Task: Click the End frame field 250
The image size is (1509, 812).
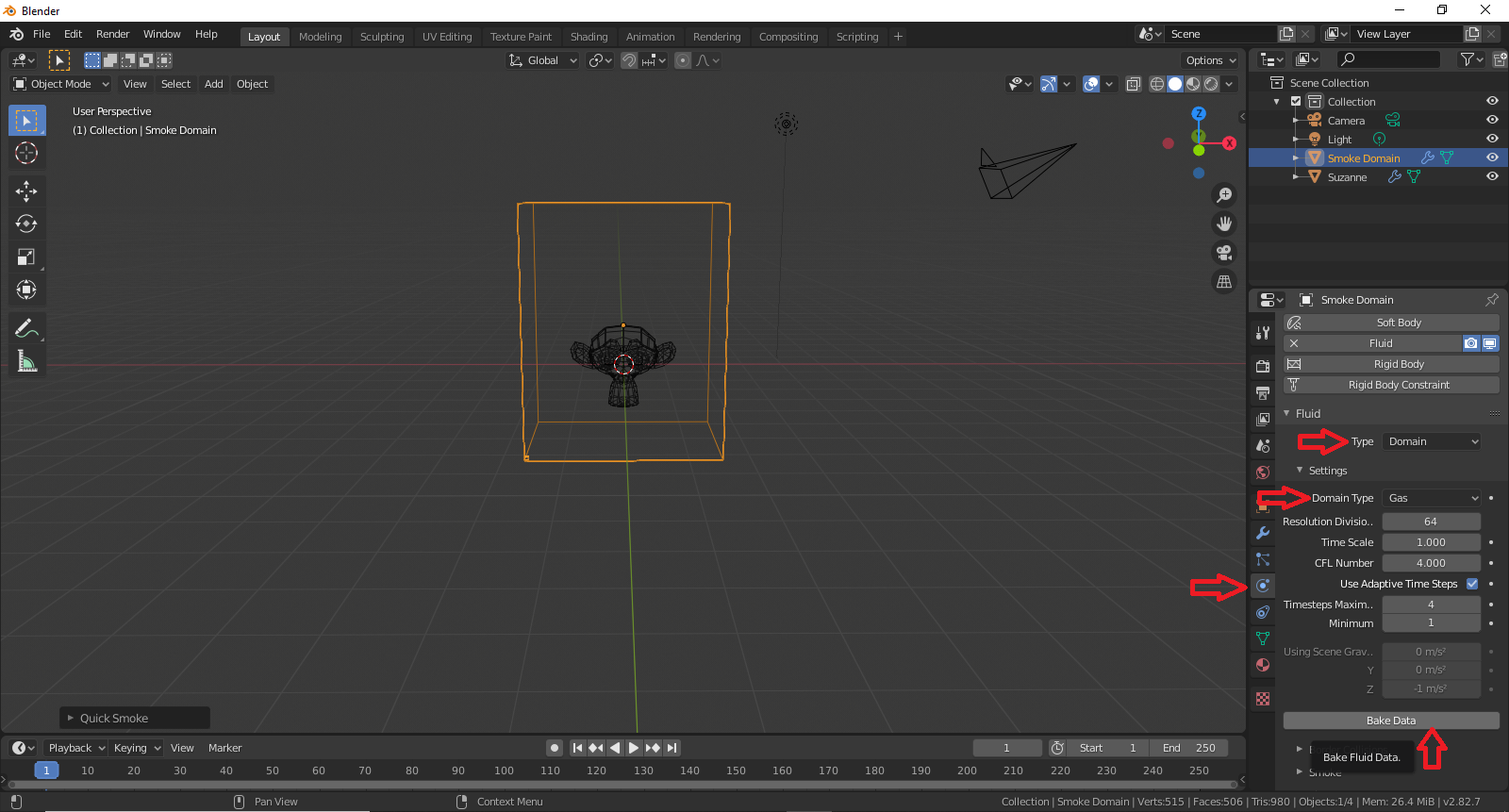Action: (1188, 748)
